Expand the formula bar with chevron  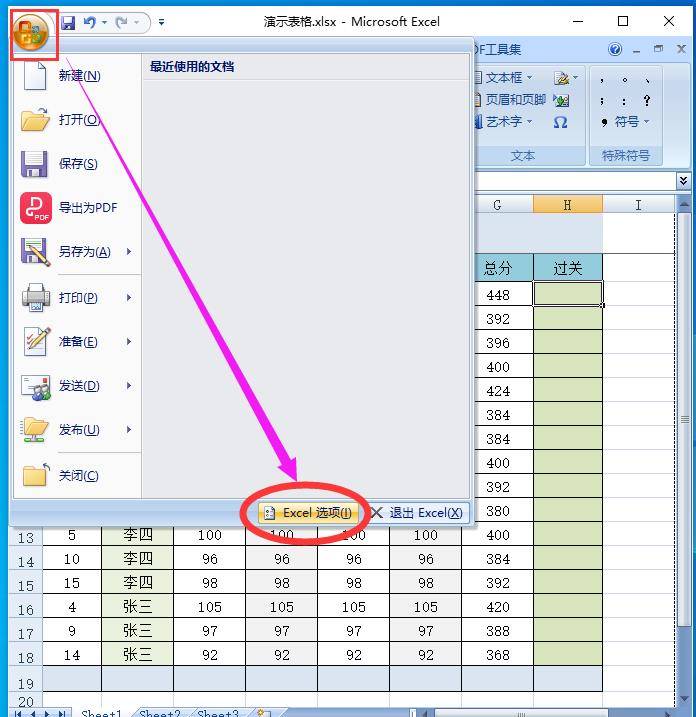pyautogui.click(x=683, y=181)
